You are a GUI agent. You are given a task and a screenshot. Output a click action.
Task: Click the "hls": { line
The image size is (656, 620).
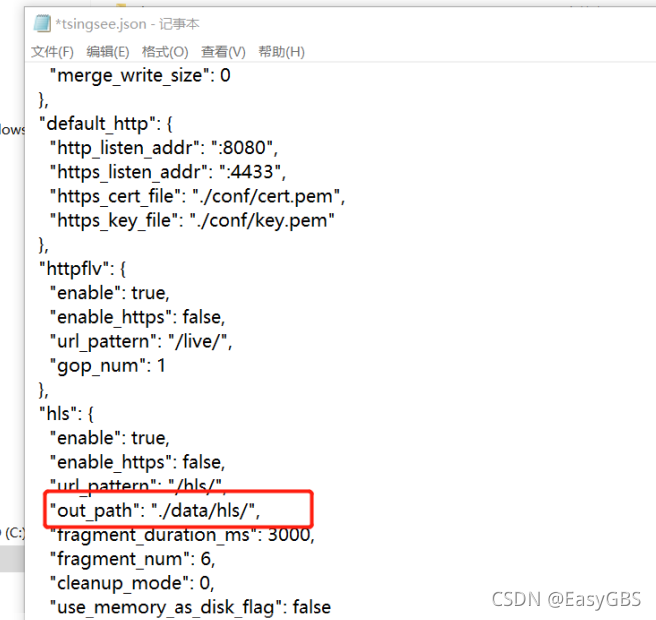click(66, 414)
